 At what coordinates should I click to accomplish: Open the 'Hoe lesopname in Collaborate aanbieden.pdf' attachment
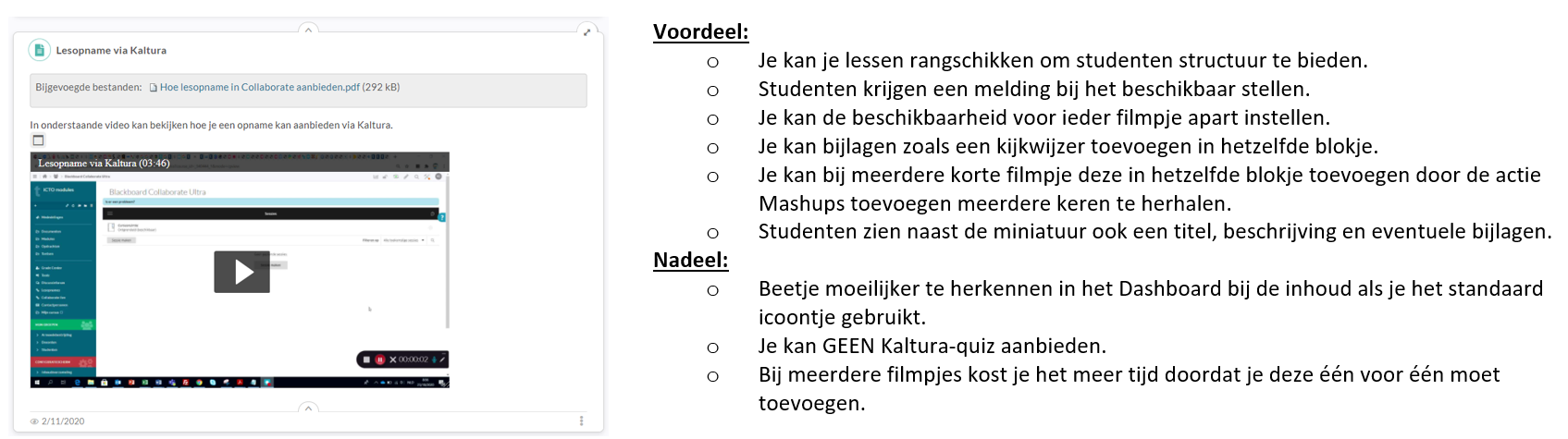tap(259, 88)
